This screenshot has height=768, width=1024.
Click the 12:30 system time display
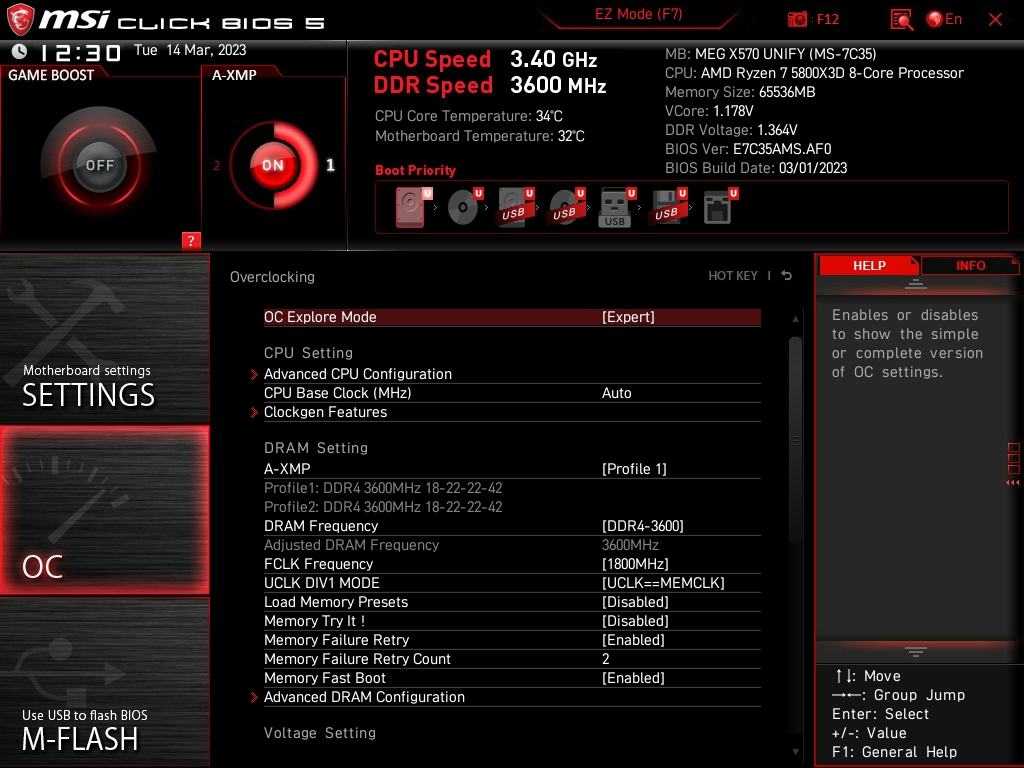(x=81, y=52)
